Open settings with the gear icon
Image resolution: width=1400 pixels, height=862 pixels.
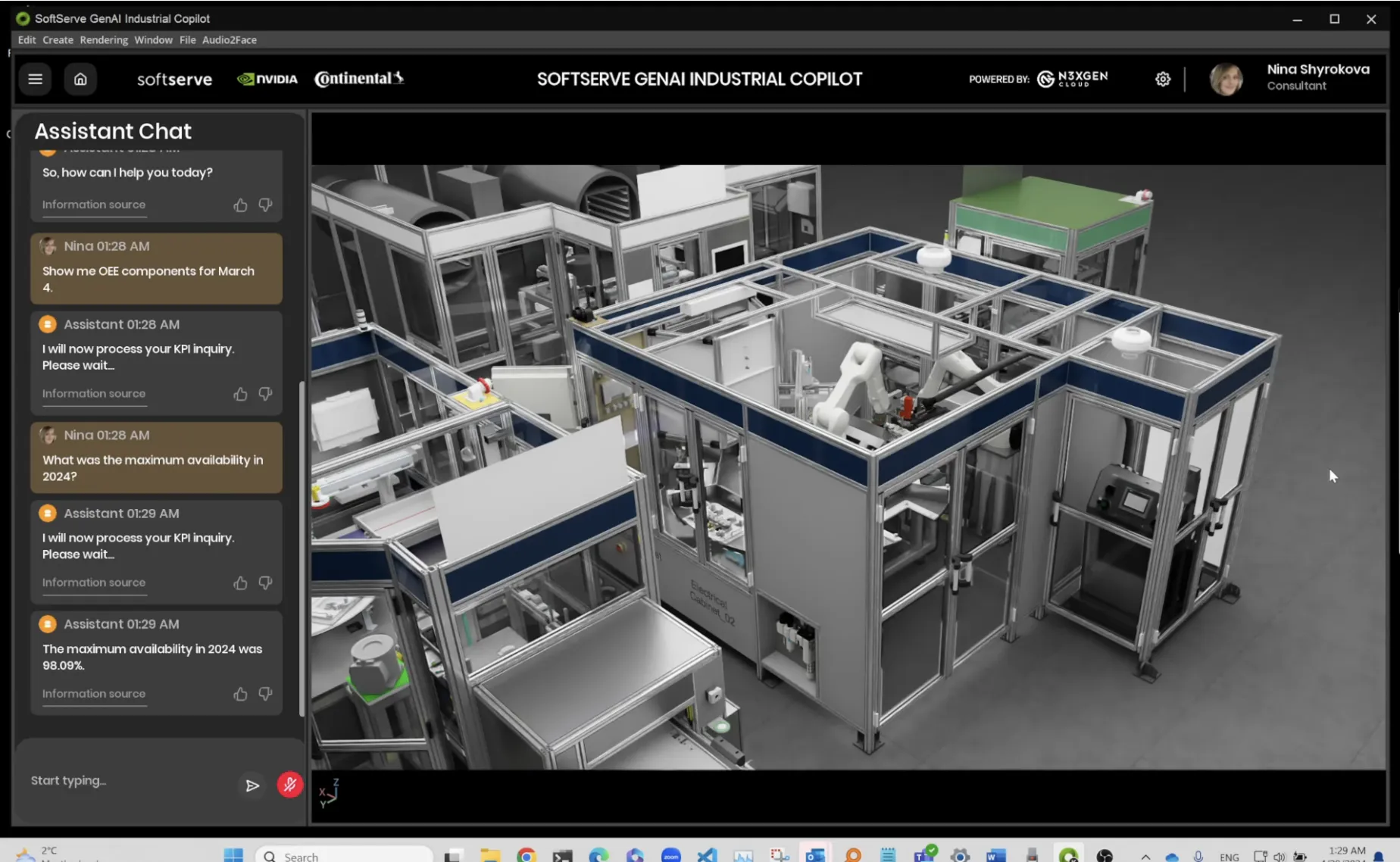[1163, 79]
